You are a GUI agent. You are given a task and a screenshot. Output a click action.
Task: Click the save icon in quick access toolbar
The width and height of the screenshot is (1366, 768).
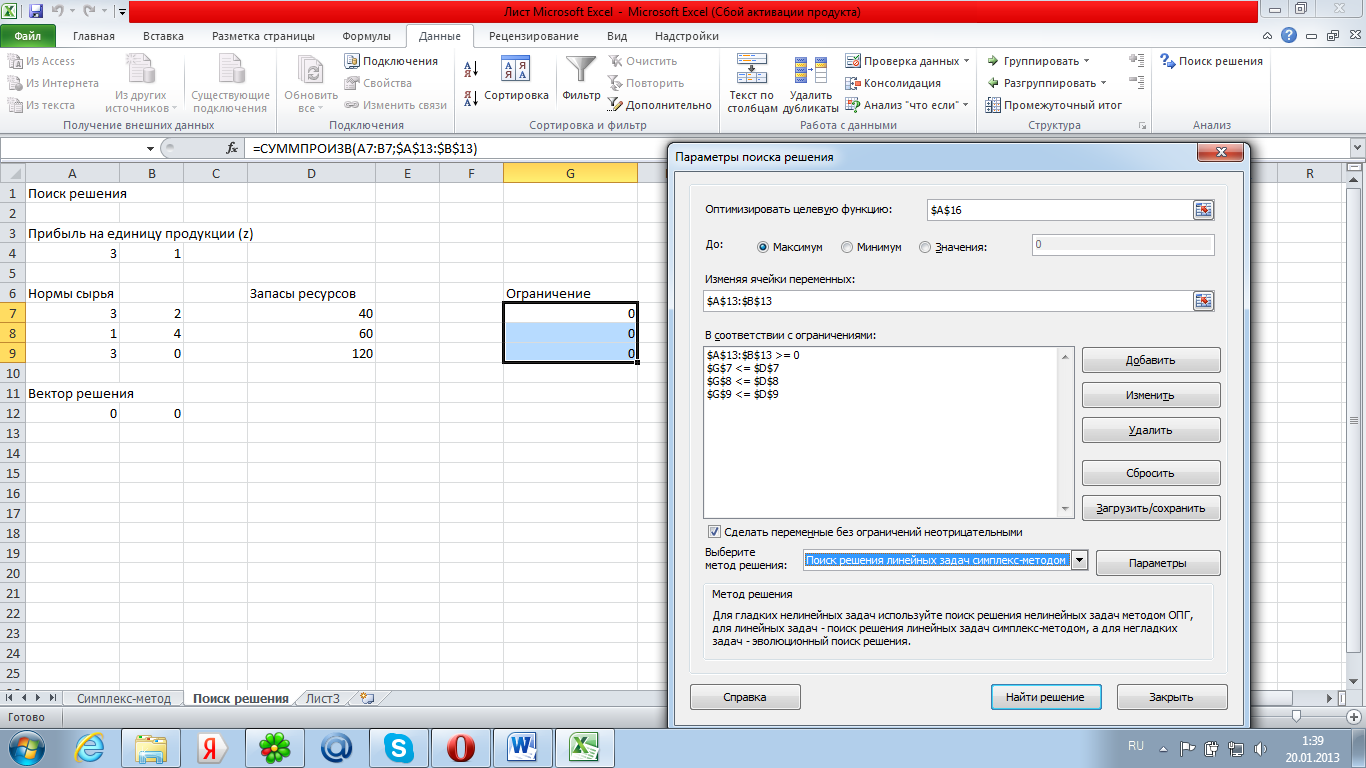(36, 12)
